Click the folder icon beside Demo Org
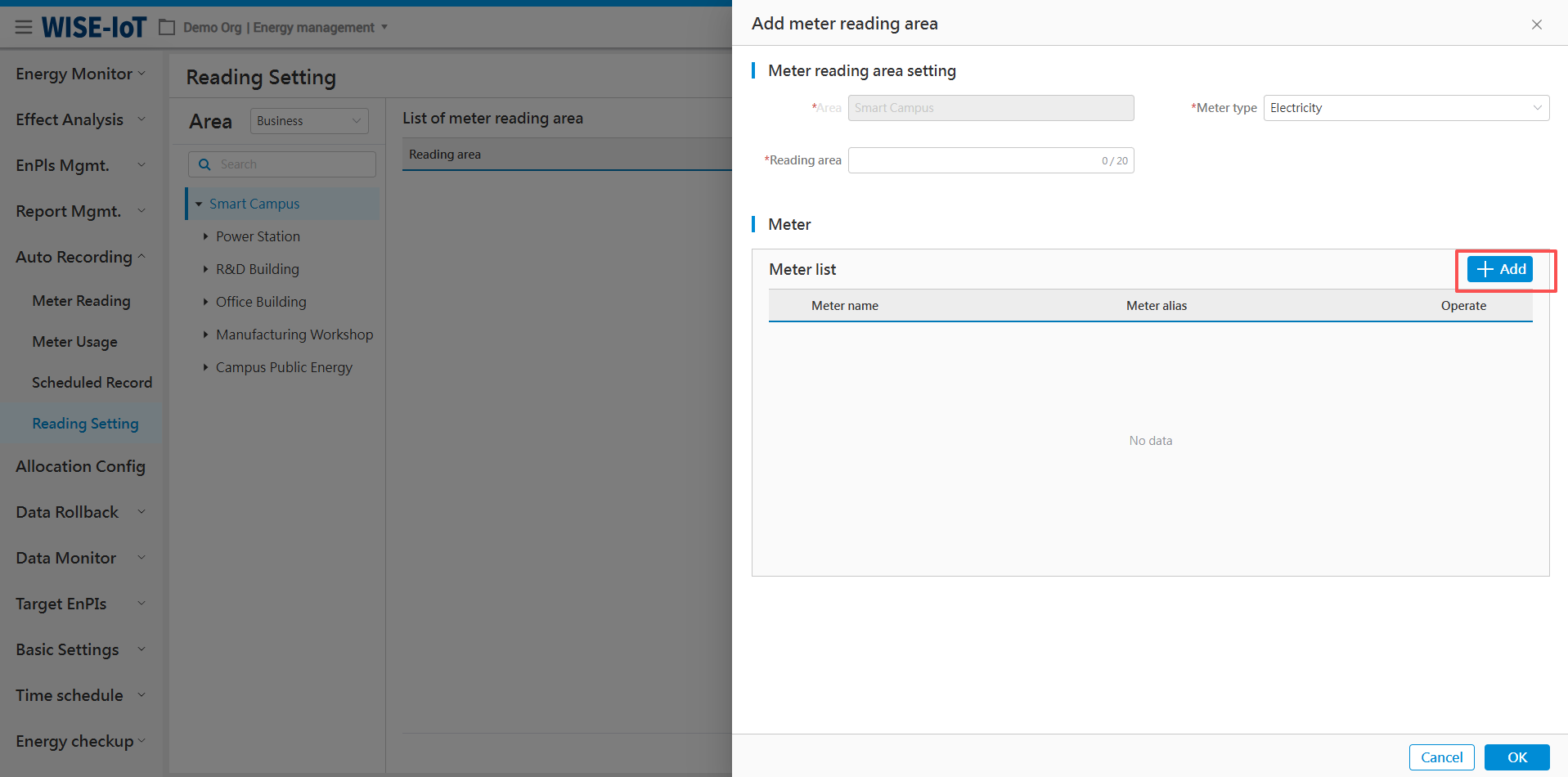Viewport: 1568px width, 777px height. (x=167, y=28)
